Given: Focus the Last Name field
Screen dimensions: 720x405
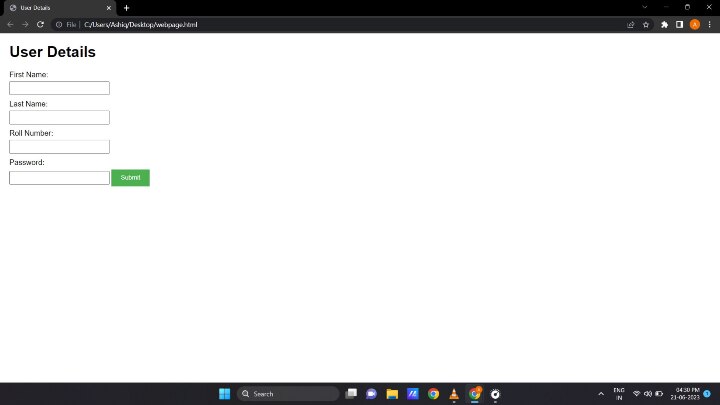Looking at the screenshot, I should [x=59, y=118].
